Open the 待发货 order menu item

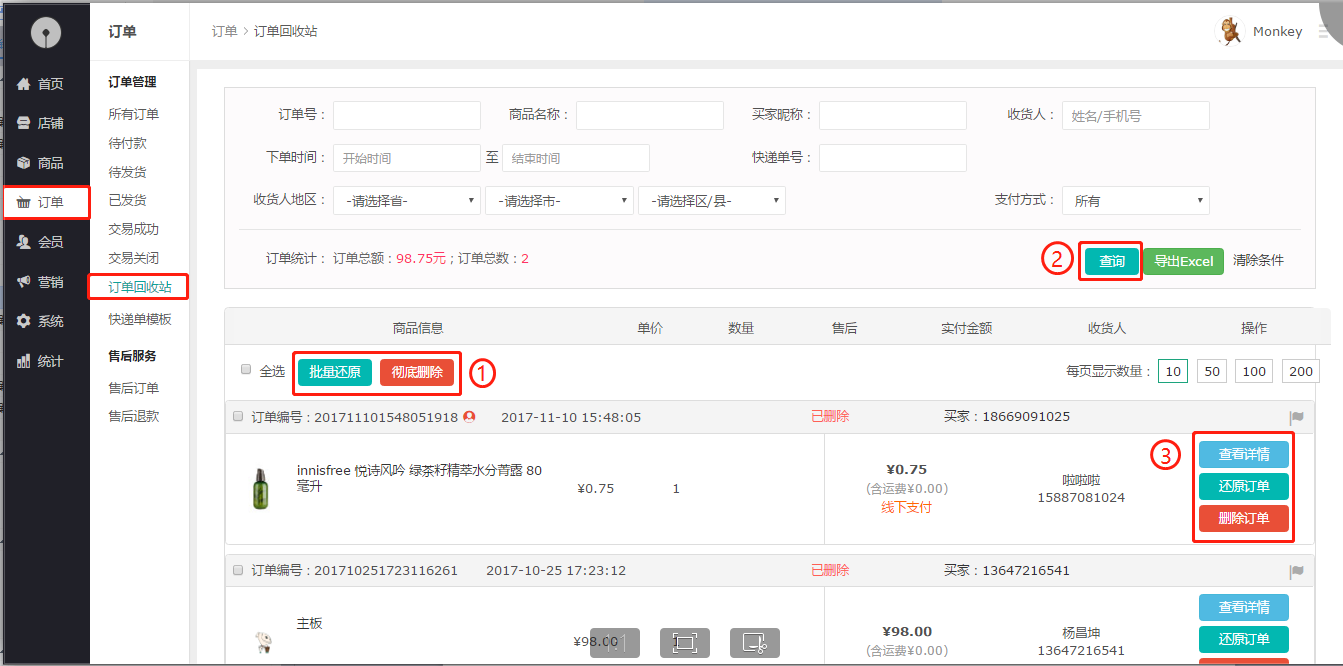127,172
